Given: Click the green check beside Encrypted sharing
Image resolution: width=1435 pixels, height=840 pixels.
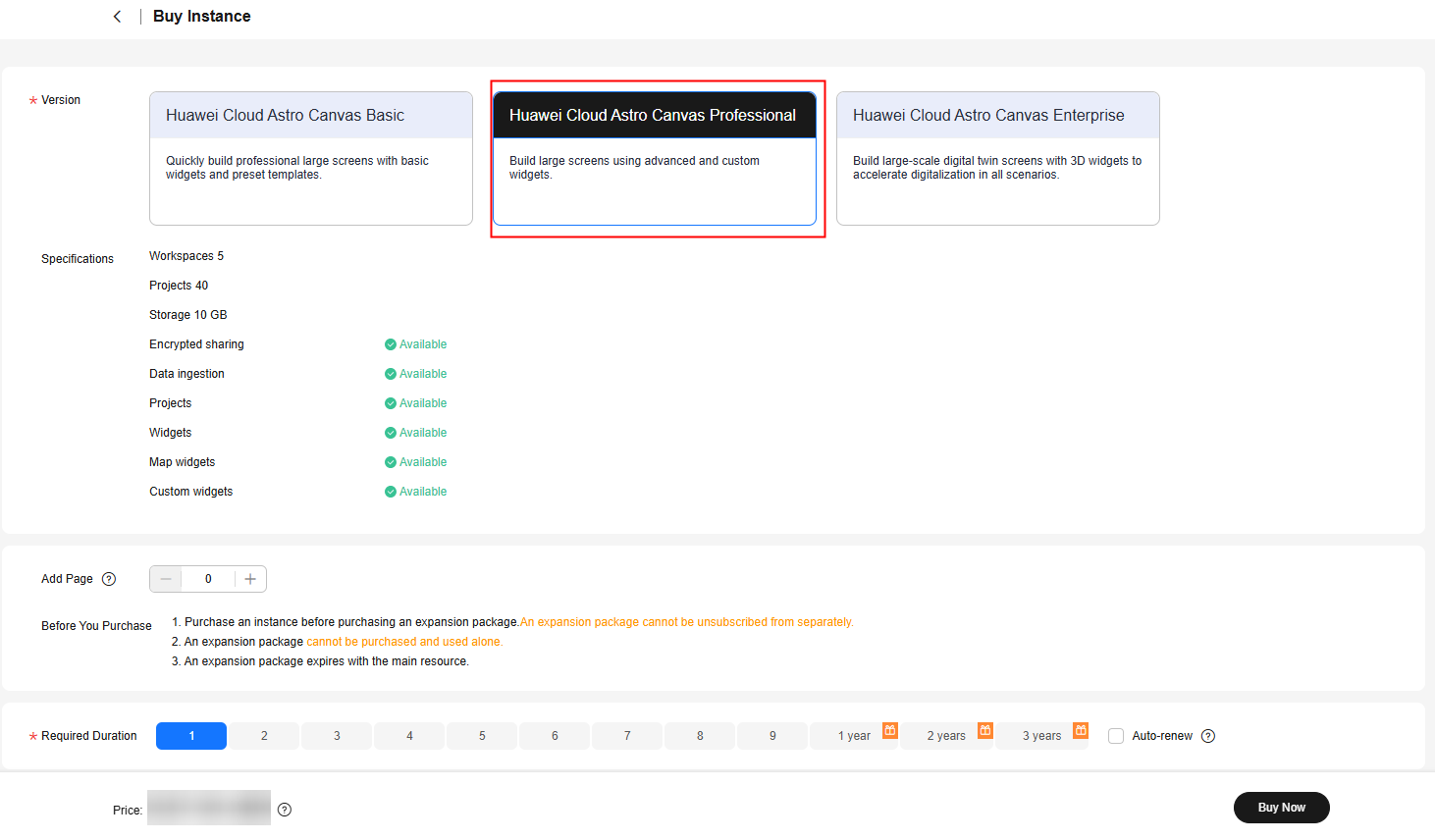Looking at the screenshot, I should point(391,344).
